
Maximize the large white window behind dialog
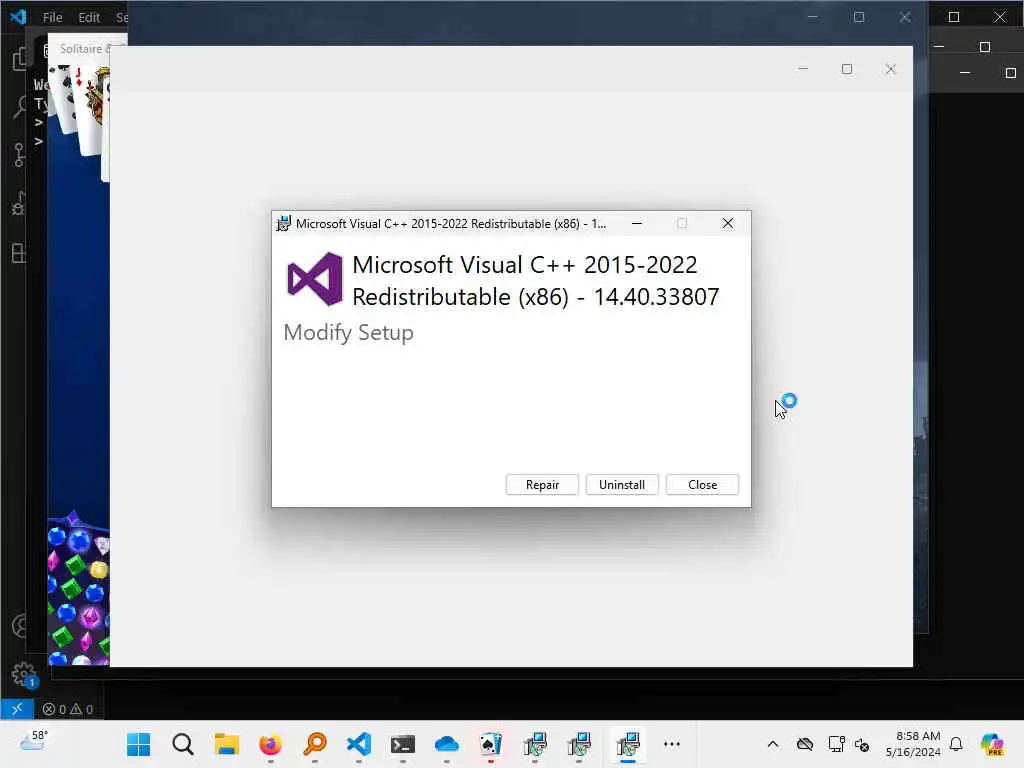click(x=847, y=69)
